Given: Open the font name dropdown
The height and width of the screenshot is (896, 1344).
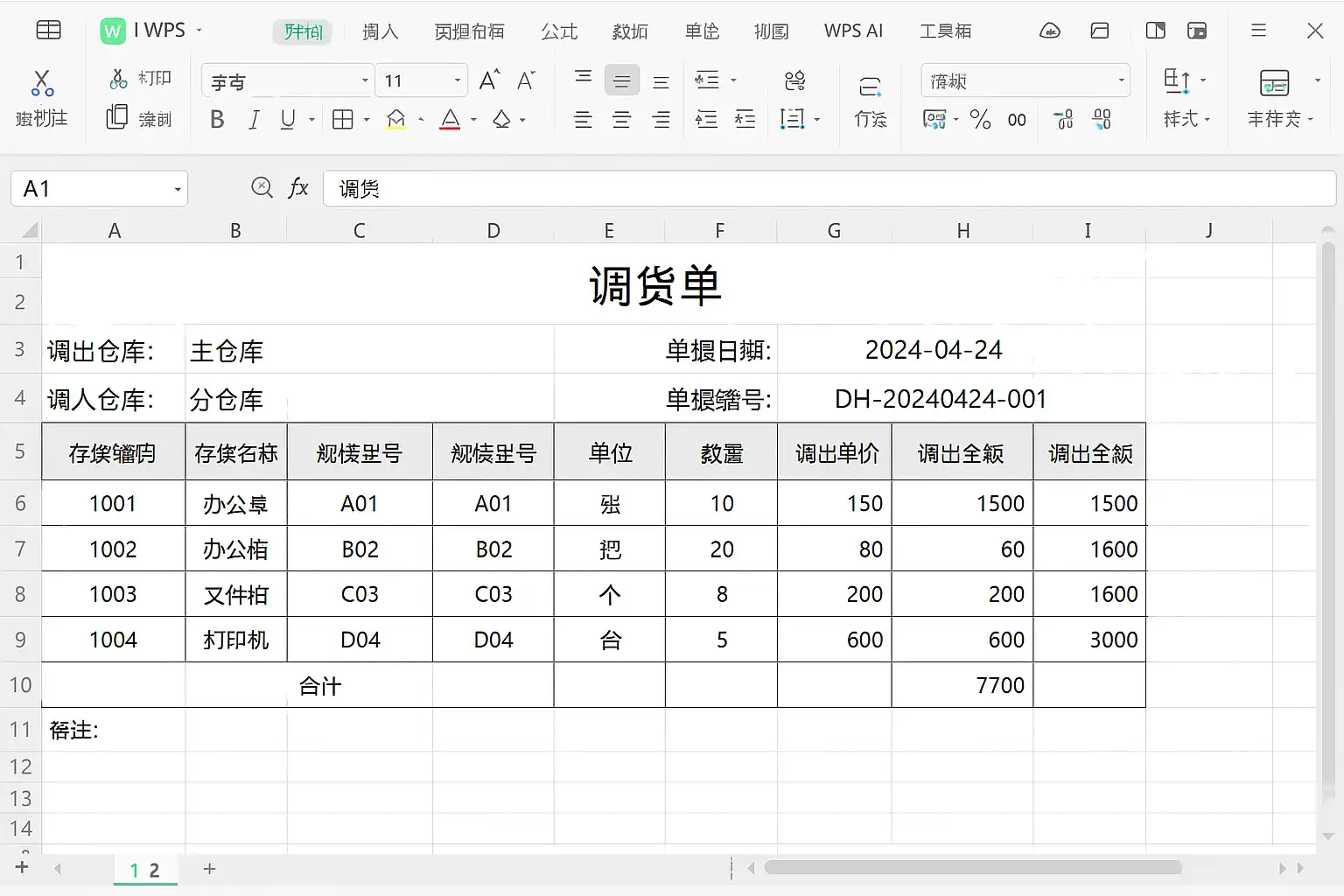Looking at the screenshot, I should click(x=365, y=80).
